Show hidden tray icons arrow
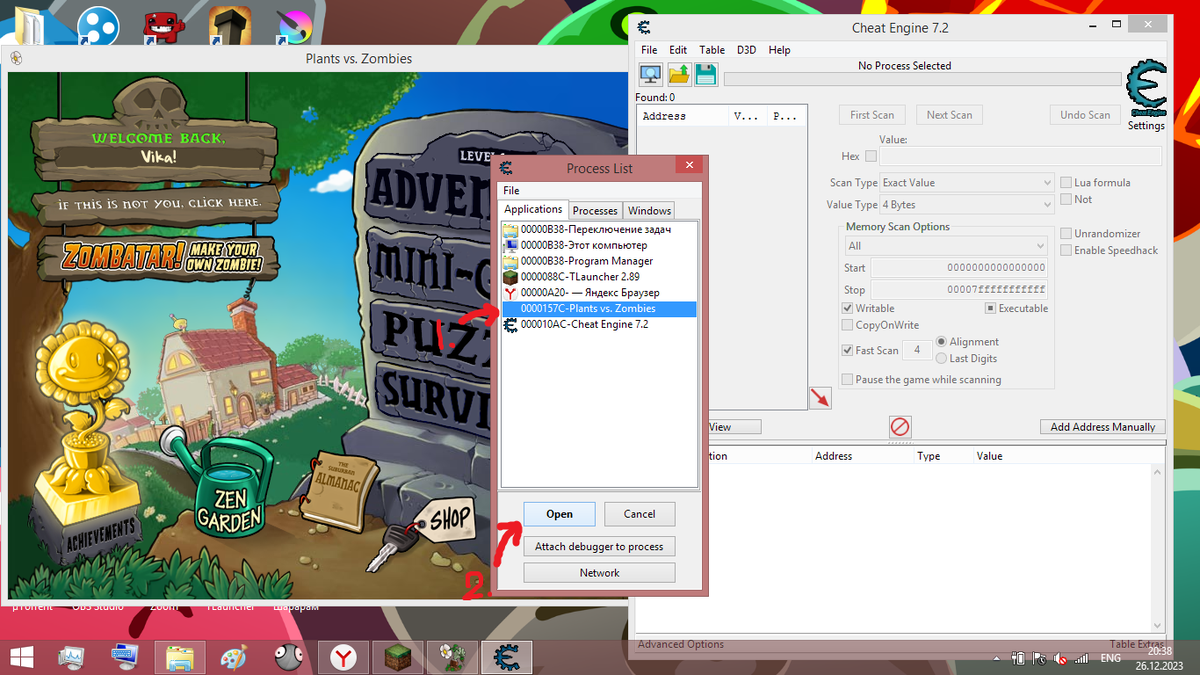The height and width of the screenshot is (675, 1200). [x=997, y=659]
